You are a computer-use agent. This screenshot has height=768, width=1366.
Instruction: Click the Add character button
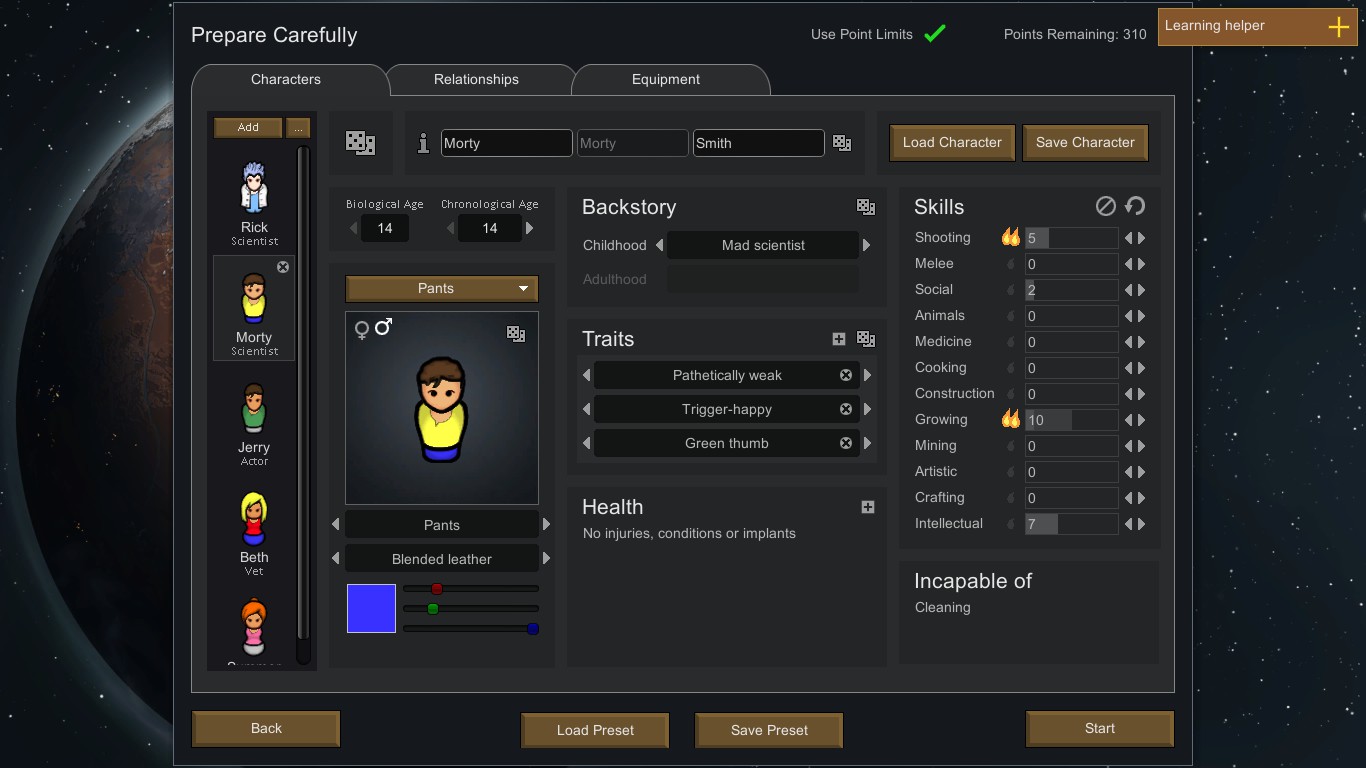click(248, 127)
